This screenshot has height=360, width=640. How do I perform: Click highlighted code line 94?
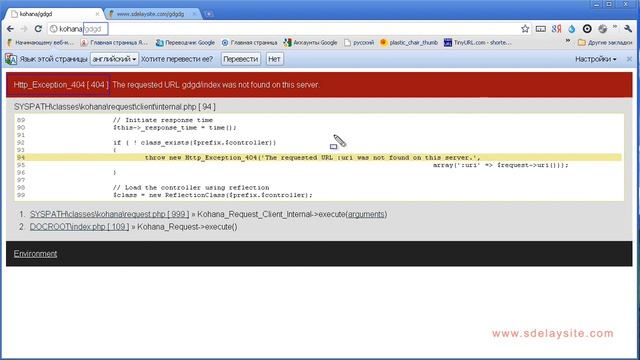click(319, 158)
